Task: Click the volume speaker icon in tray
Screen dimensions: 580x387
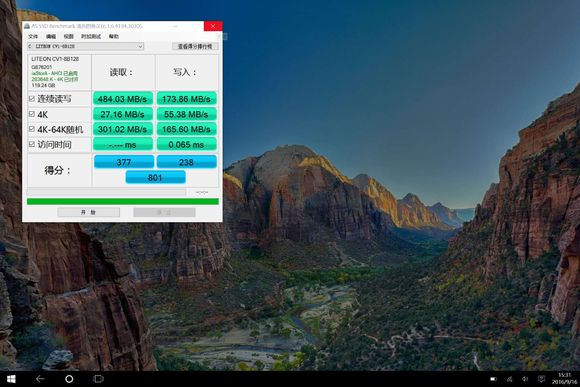Action: pyautogui.click(x=525, y=379)
